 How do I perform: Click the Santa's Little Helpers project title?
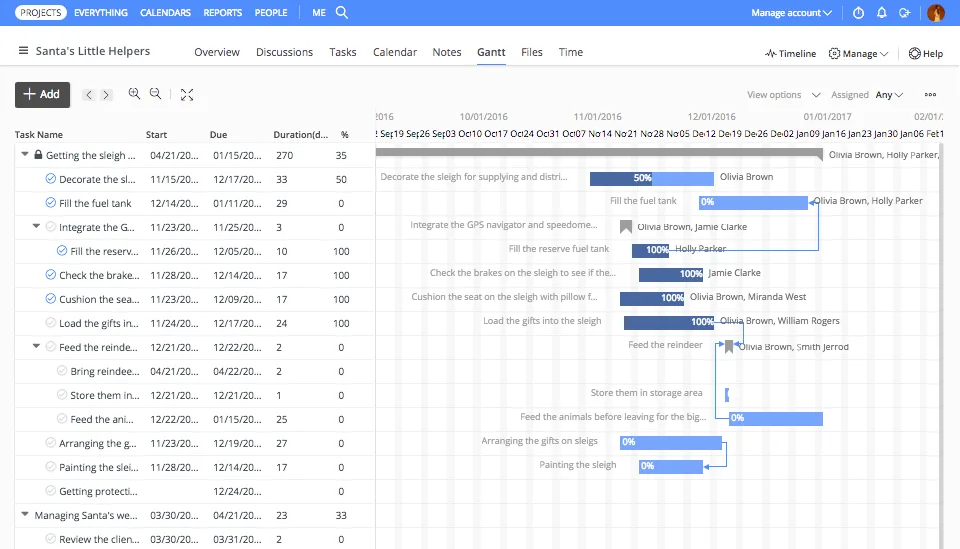coord(92,51)
